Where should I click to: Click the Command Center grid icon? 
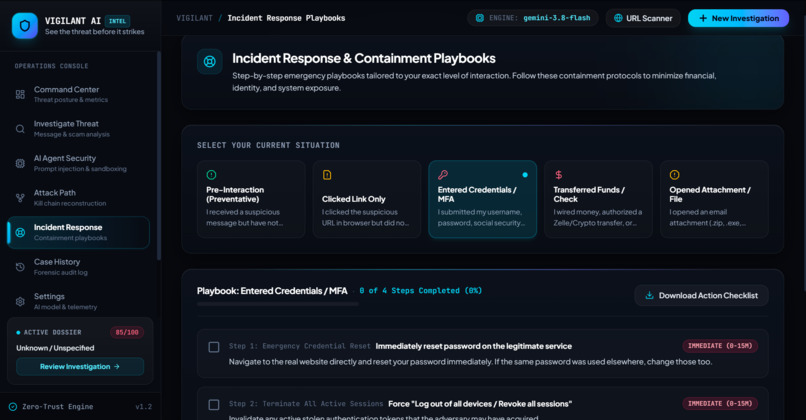coord(20,95)
